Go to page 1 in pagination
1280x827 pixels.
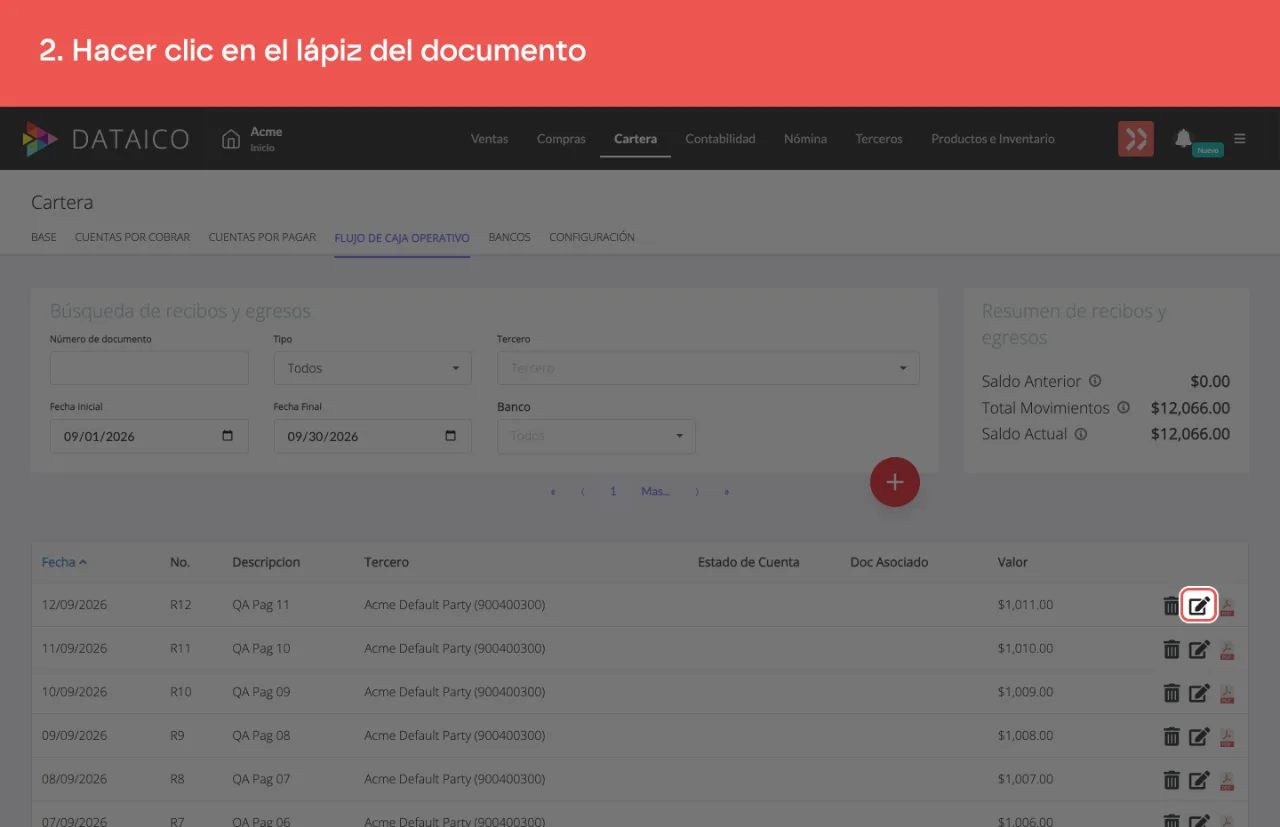(x=613, y=491)
